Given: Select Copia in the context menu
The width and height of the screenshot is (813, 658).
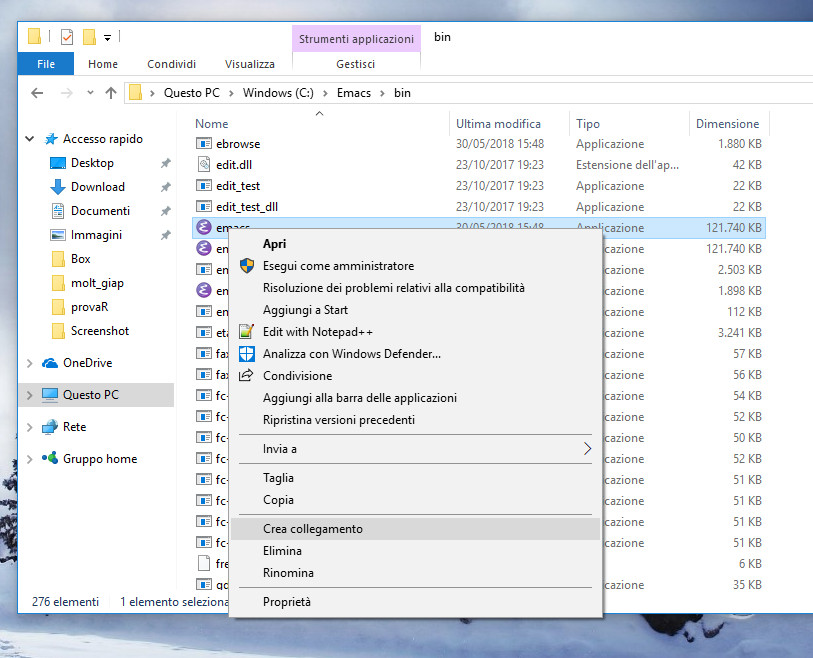Looking at the screenshot, I should (x=415, y=500).
